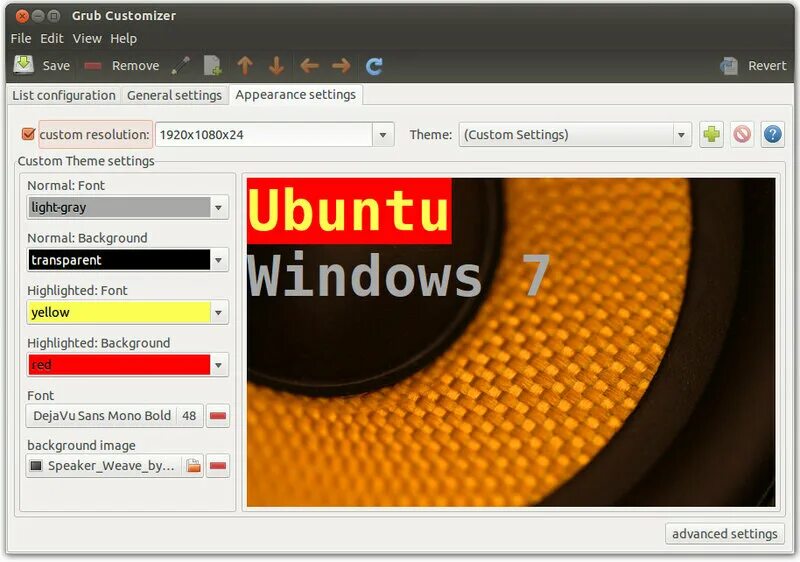Click the red remove theme icon
The image size is (800, 562).
742,135
